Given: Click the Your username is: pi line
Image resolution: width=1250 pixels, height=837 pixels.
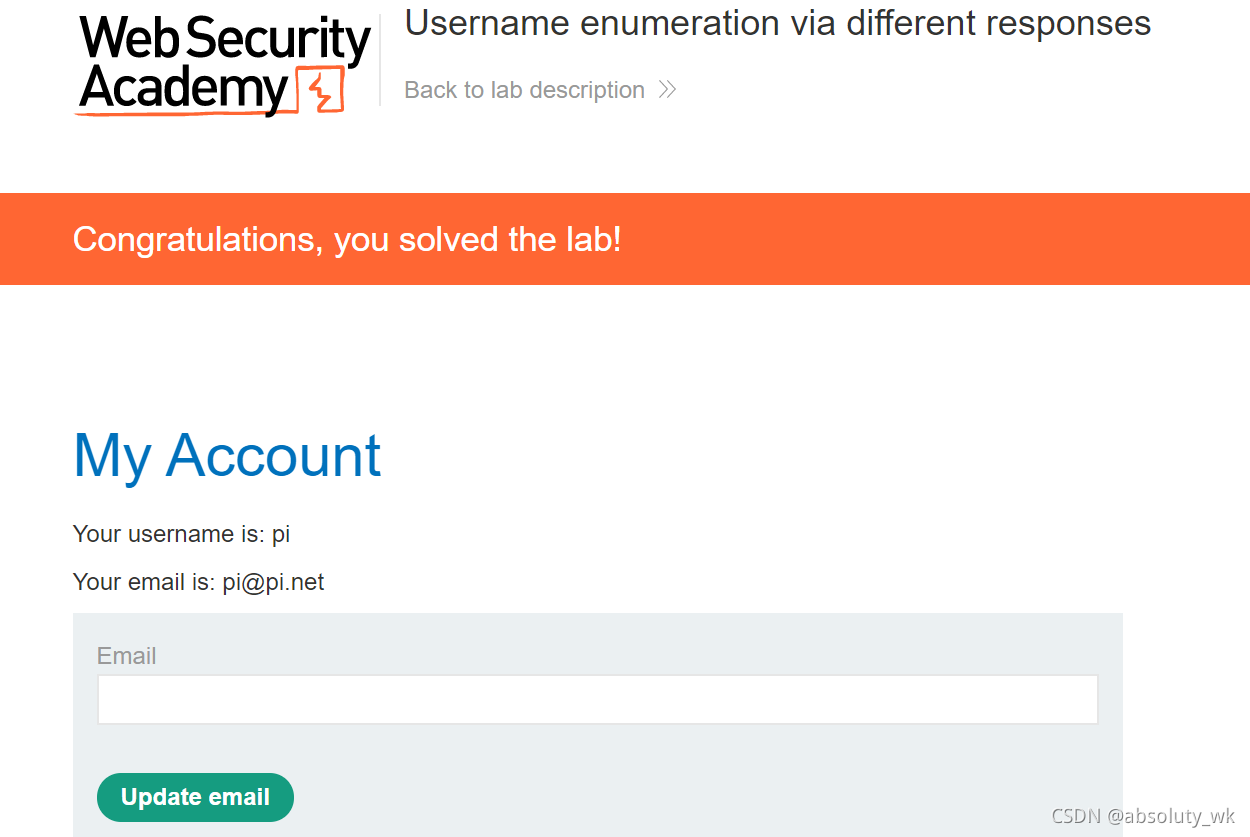Looking at the screenshot, I should click(x=181, y=534).
